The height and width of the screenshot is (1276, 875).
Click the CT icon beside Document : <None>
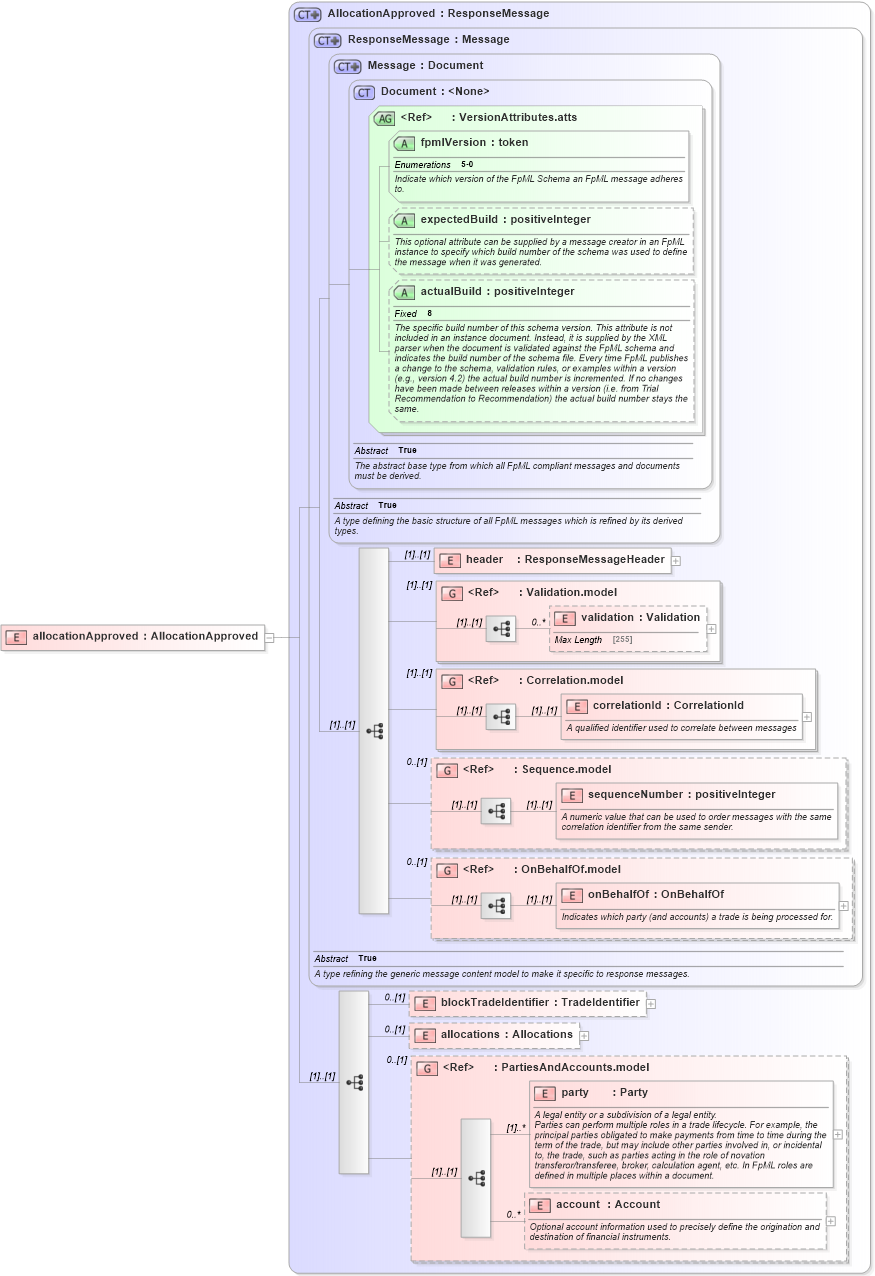coord(364,92)
